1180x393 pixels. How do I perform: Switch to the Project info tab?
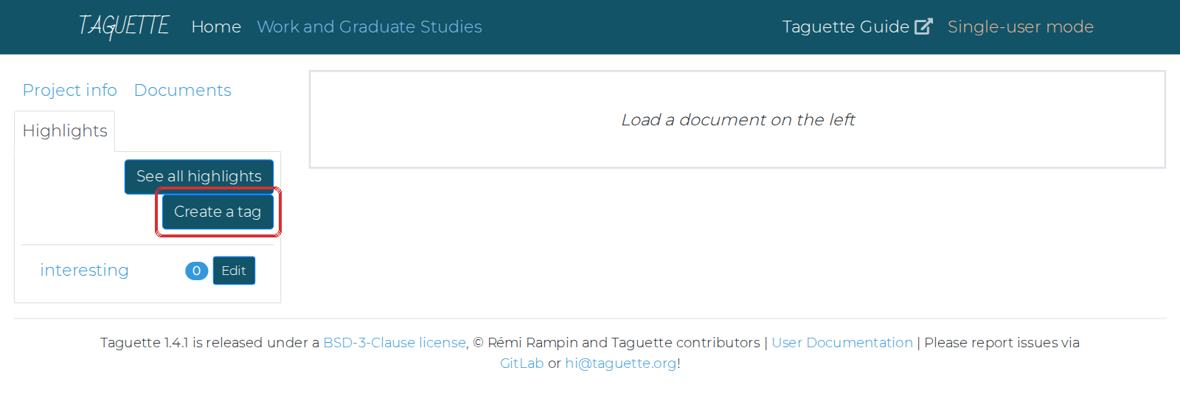click(69, 90)
